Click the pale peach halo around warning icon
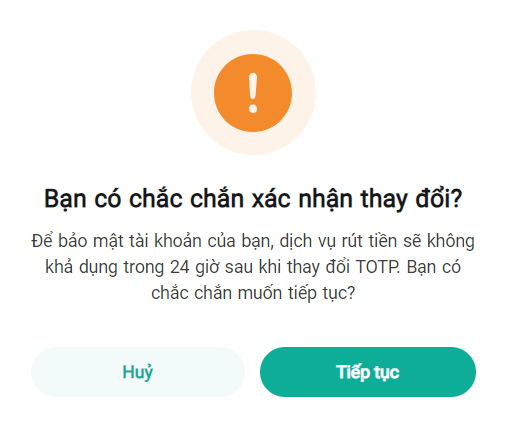Image resolution: width=507 pixels, height=423 pixels. (253, 92)
